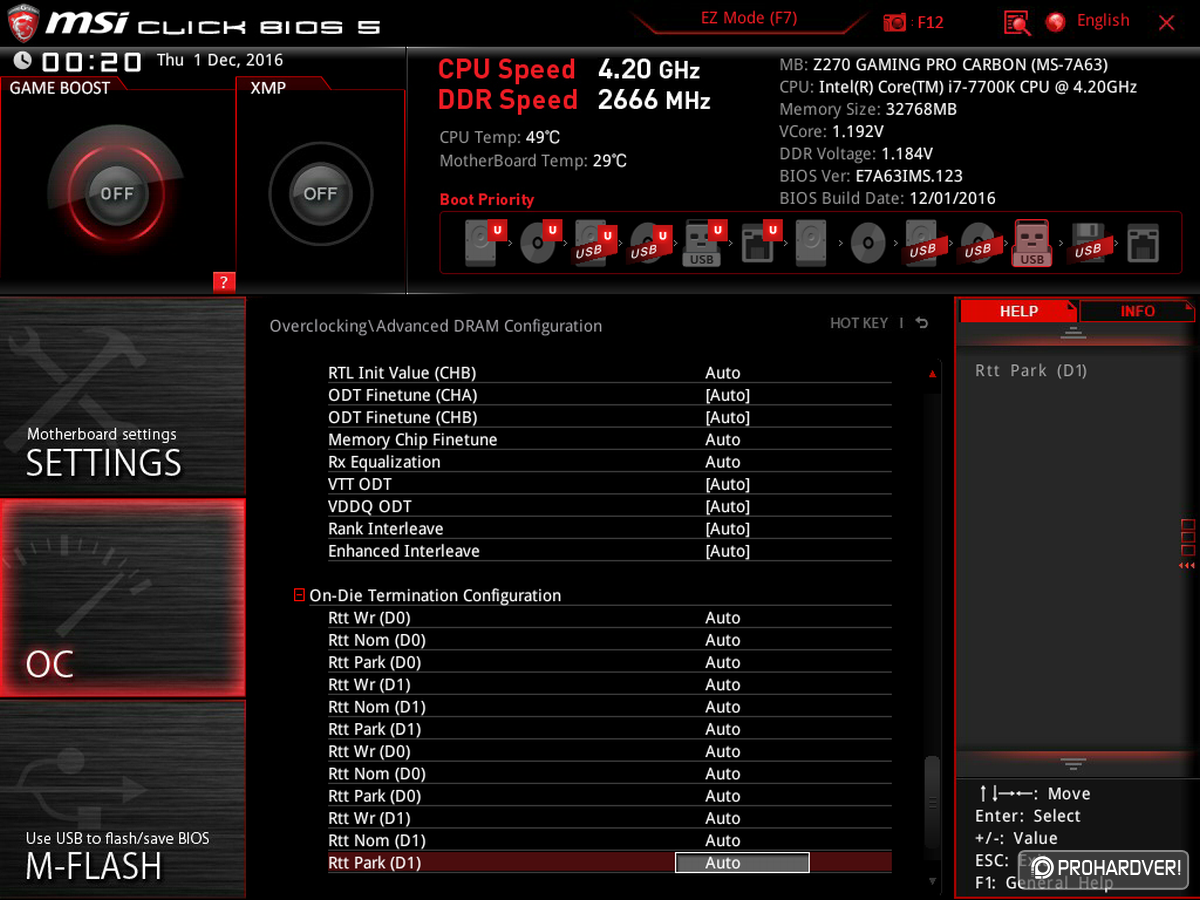Click the BIOS Ver E7A63IMS.123 text
The image size is (1200, 900).
pyautogui.click(x=871, y=176)
